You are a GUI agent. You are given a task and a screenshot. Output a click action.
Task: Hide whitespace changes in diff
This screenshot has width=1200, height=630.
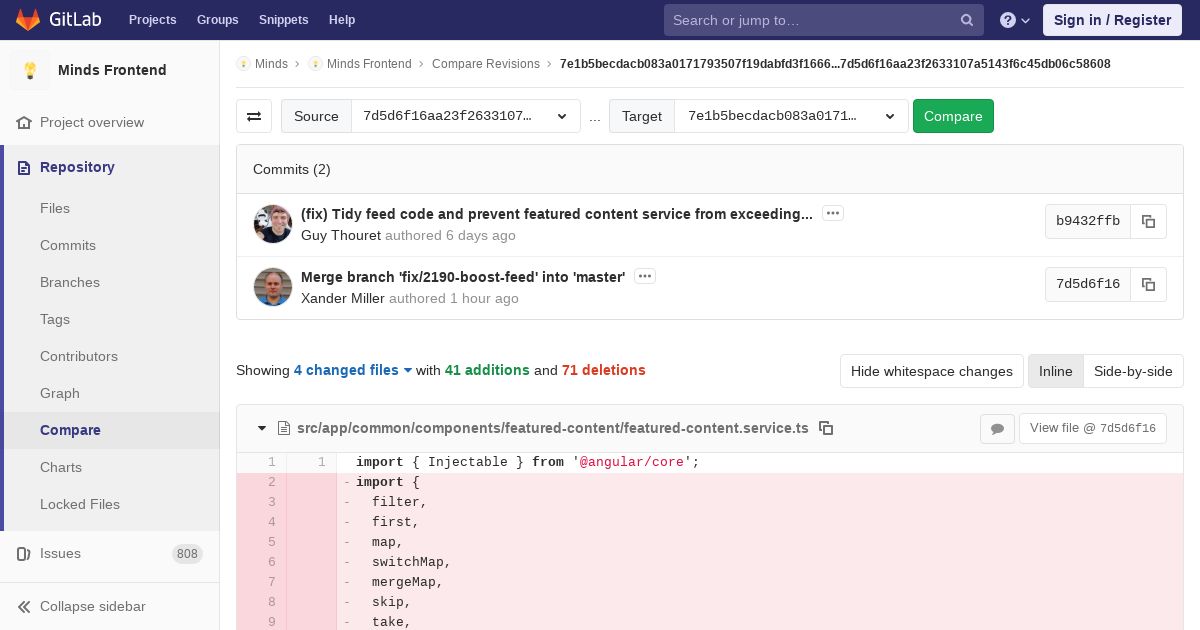pos(931,371)
